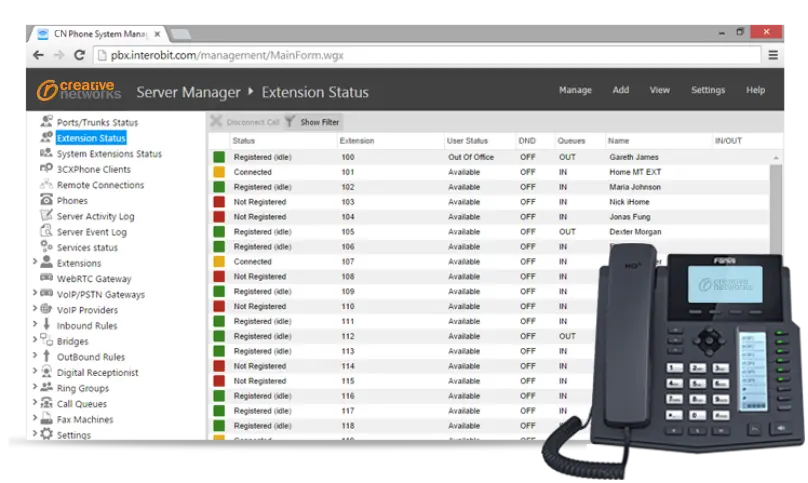Screen dimensions: 808x483
Task: Click the browser back arrow
Action: (x=42, y=55)
